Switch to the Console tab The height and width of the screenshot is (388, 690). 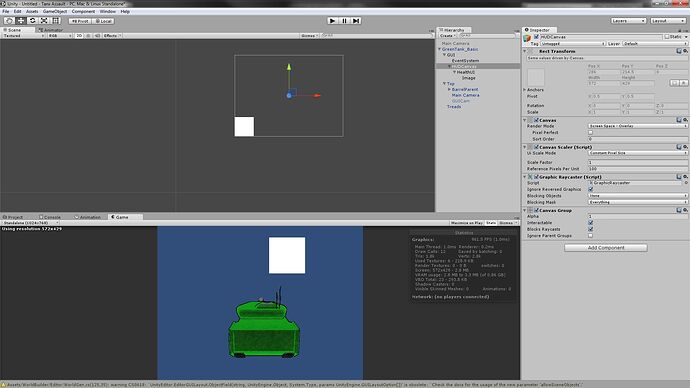coord(50,217)
